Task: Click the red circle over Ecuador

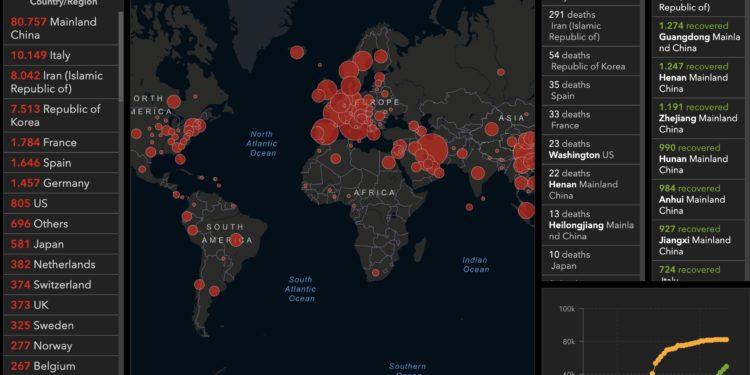Action: click(x=187, y=216)
